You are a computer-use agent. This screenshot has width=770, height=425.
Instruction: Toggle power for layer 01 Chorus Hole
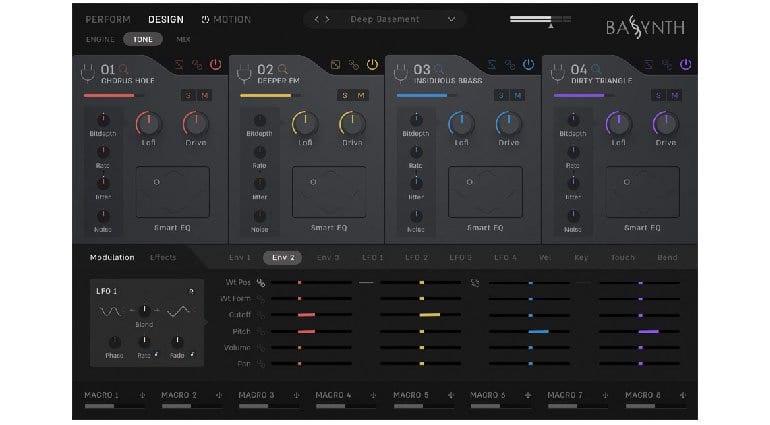pos(216,66)
